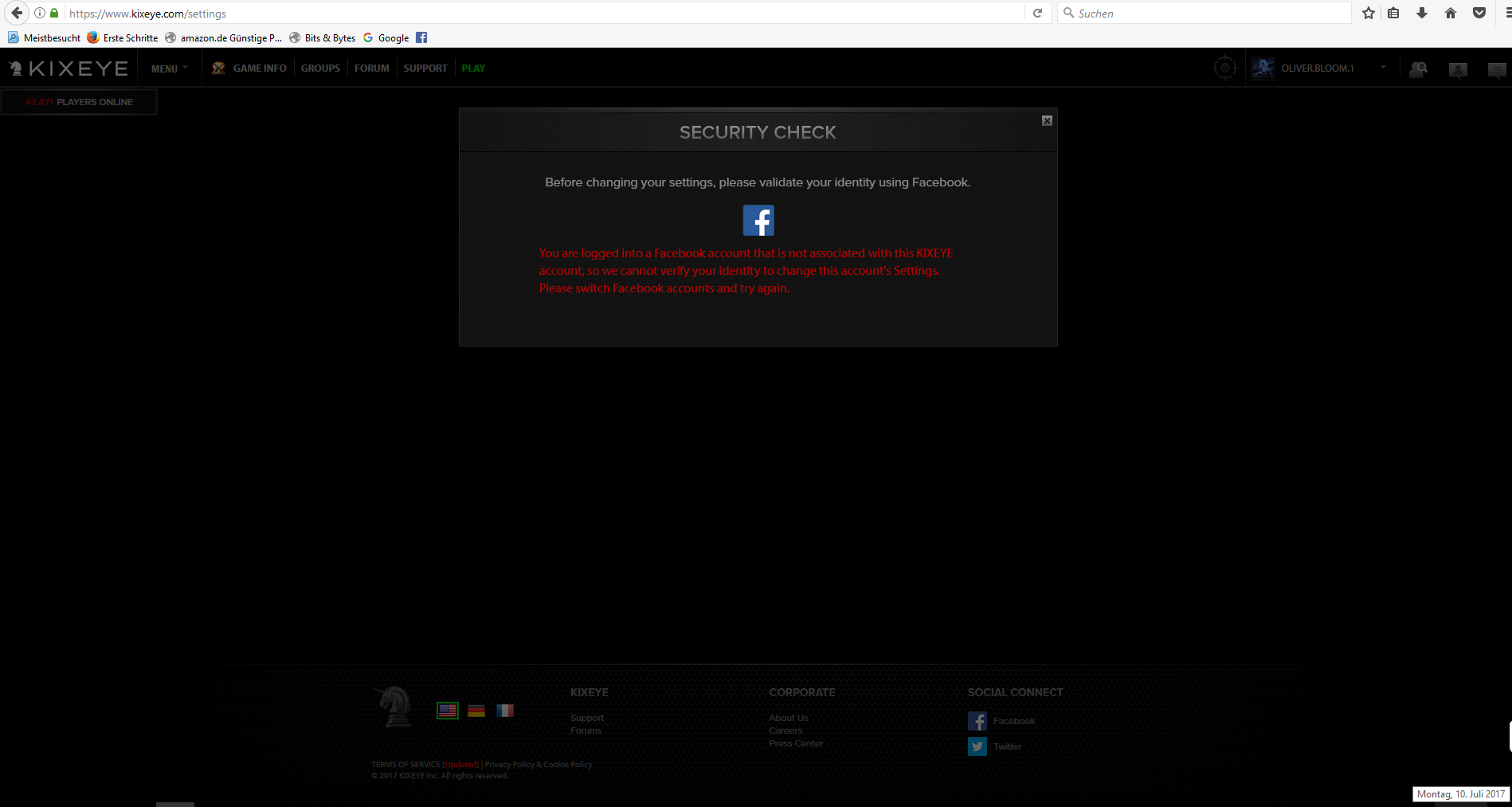Show site information via the info icon
Image resolution: width=1512 pixels, height=807 pixels.
tap(40, 13)
